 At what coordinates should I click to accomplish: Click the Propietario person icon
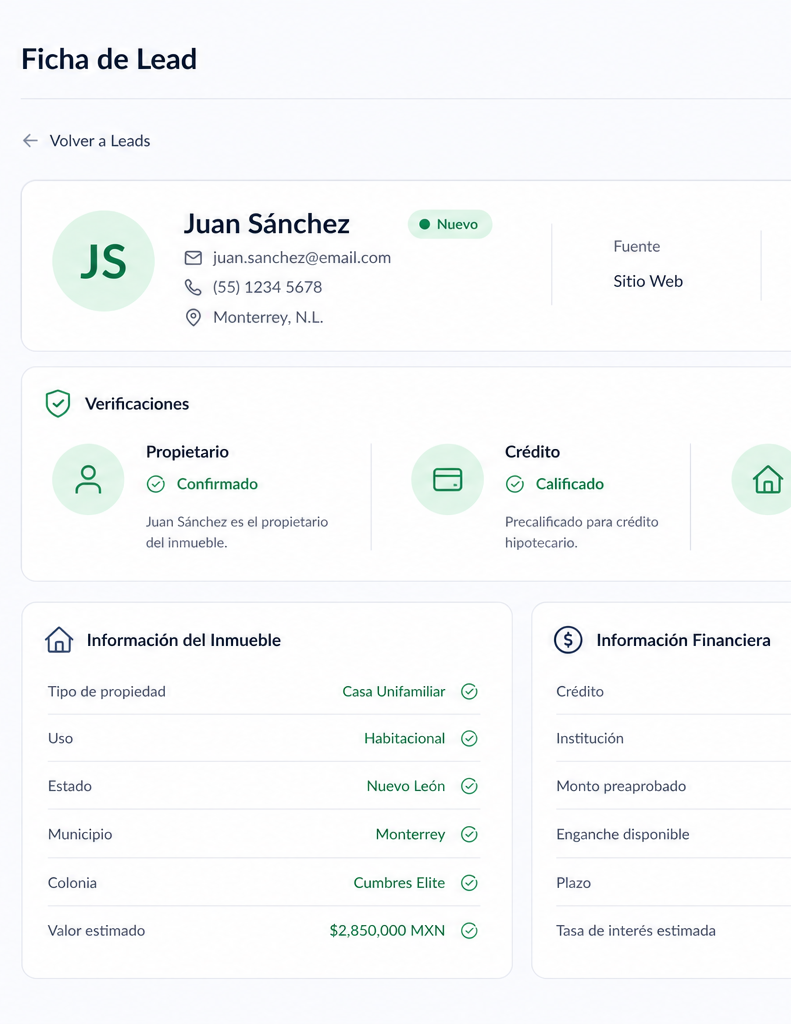(88, 479)
